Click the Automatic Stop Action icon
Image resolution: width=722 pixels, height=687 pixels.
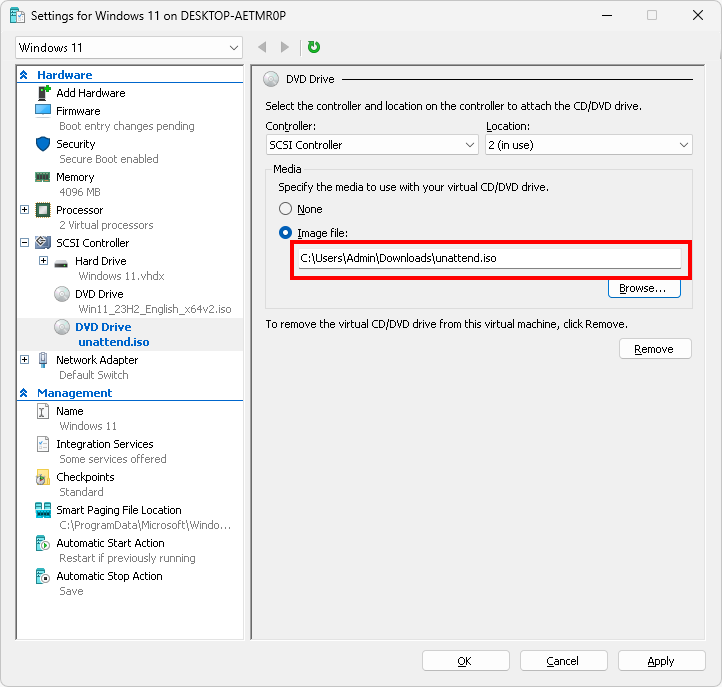point(42,576)
